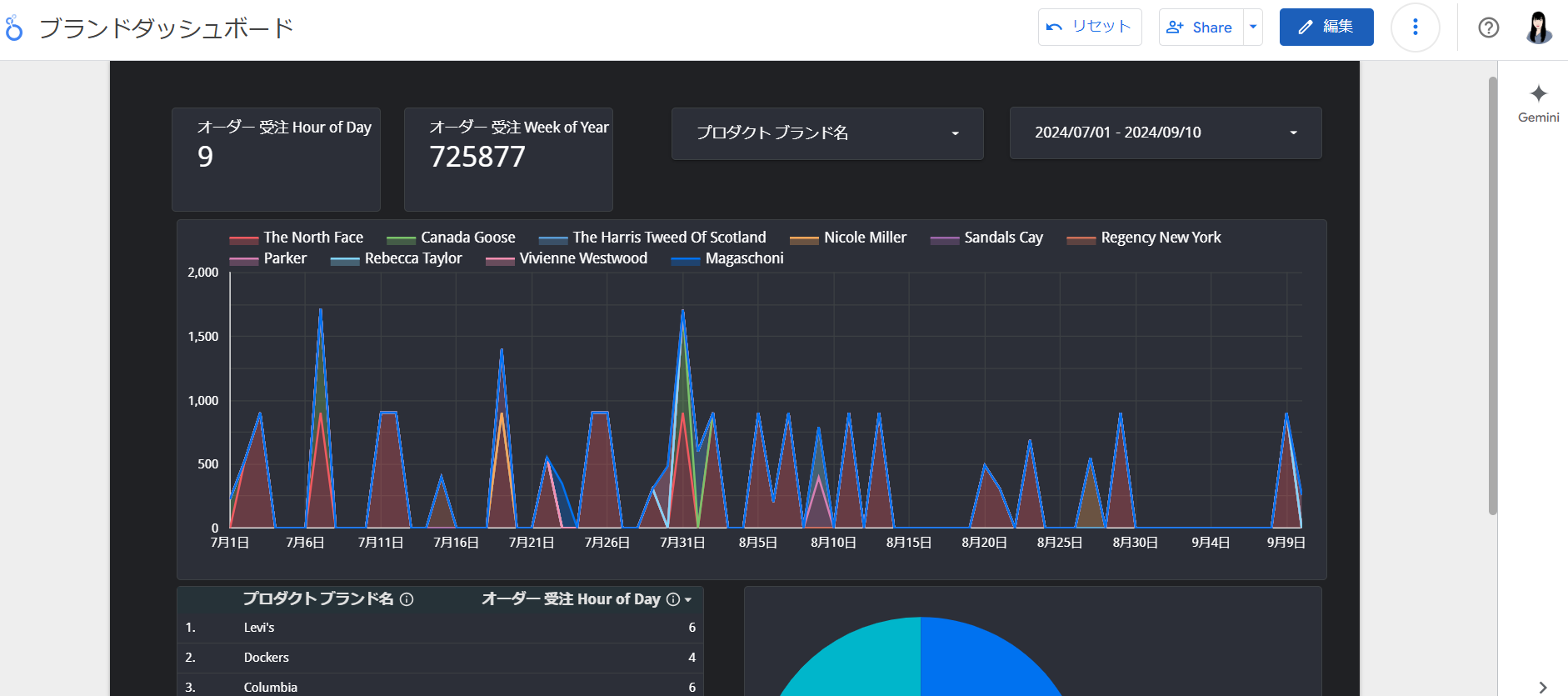
Task: Click the sort arrow on Hour of Day column
Action: pyautogui.click(x=688, y=600)
